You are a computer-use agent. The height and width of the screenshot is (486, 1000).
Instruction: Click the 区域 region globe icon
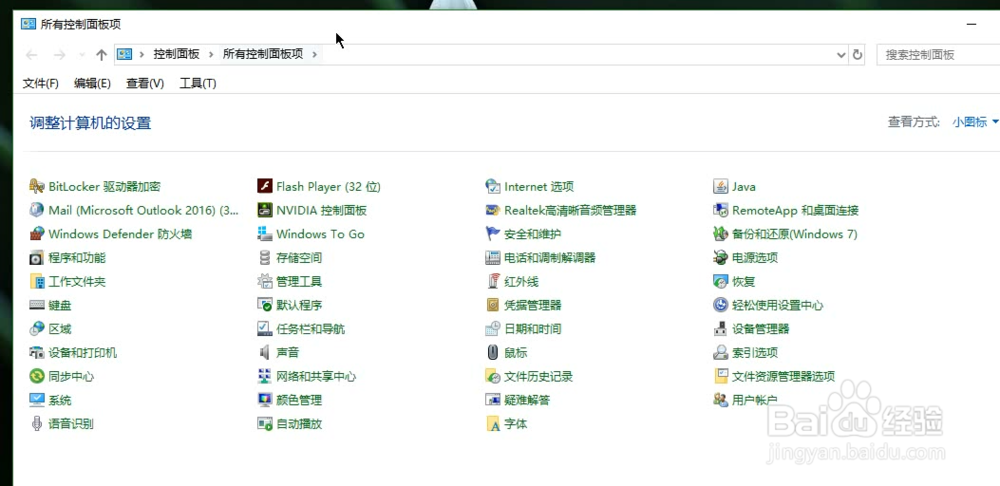tap(37, 328)
